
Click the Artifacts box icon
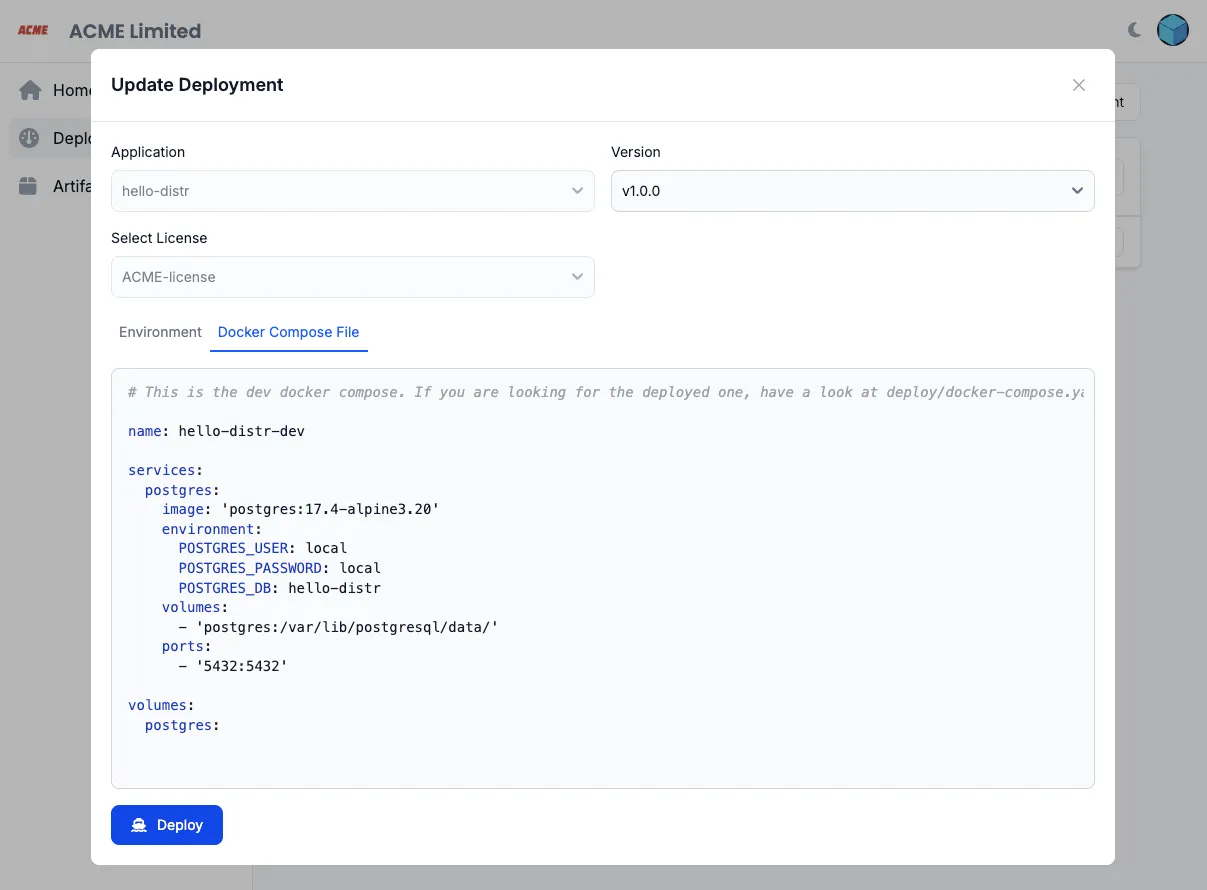(x=30, y=186)
